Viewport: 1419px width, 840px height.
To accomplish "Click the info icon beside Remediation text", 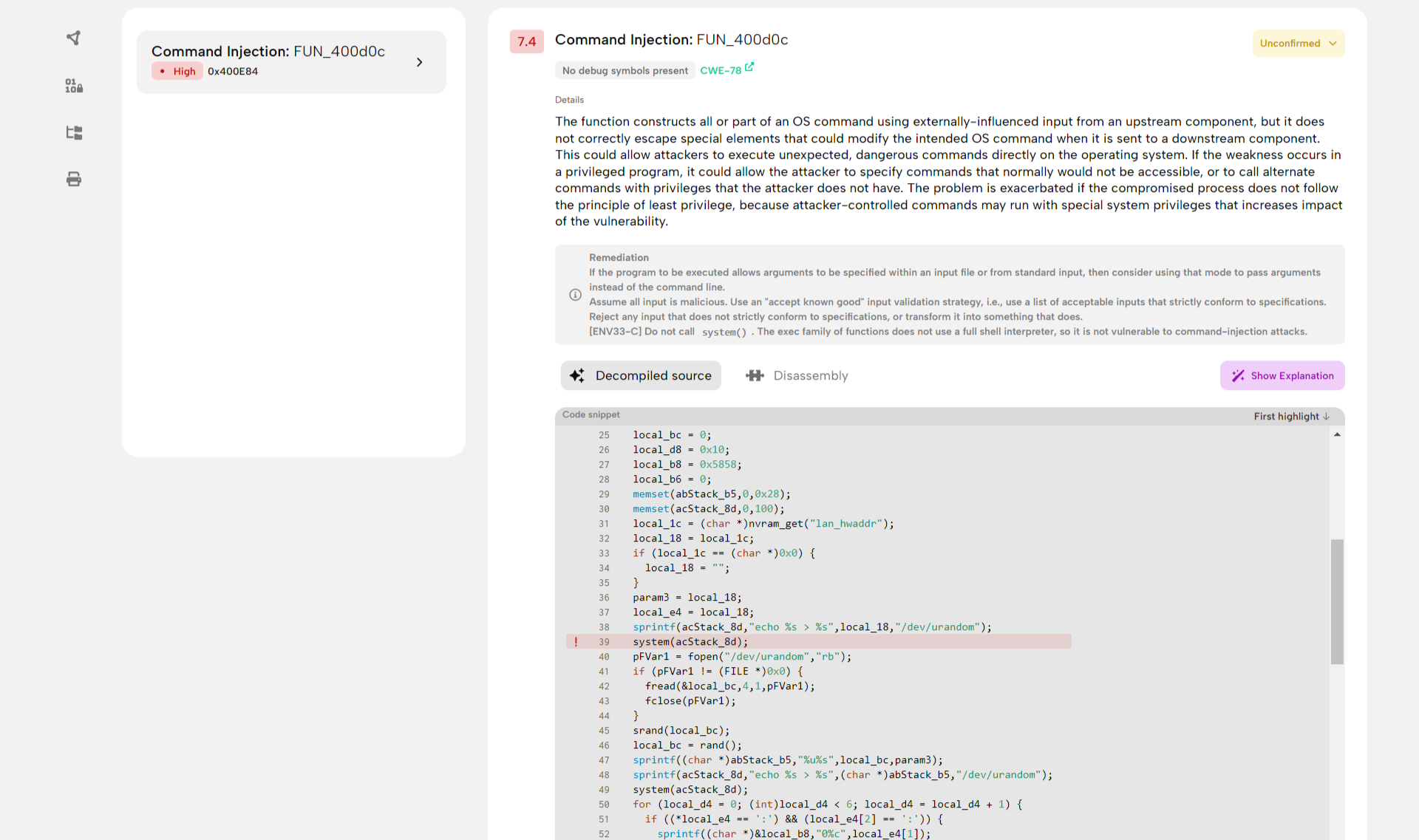I will pos(575,295).
